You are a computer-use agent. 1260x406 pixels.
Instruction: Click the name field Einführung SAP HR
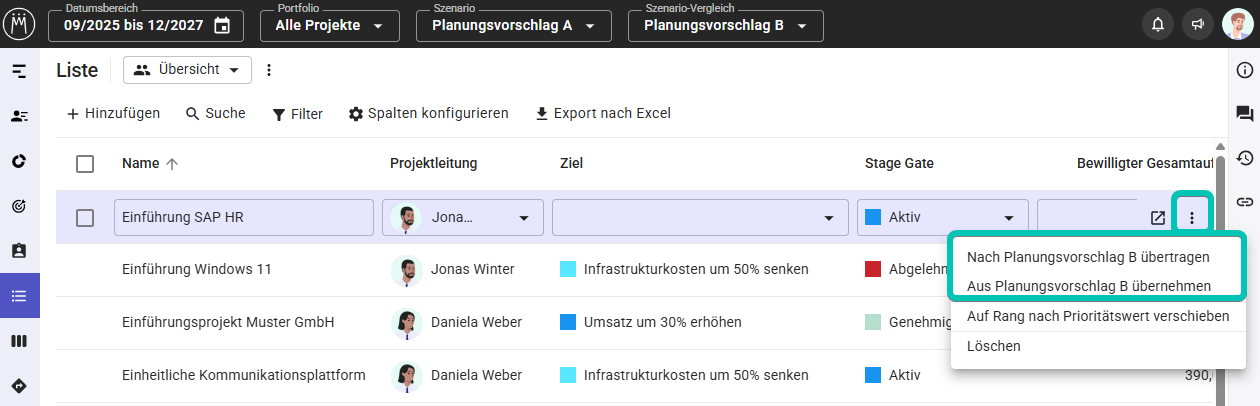(244, 218)
